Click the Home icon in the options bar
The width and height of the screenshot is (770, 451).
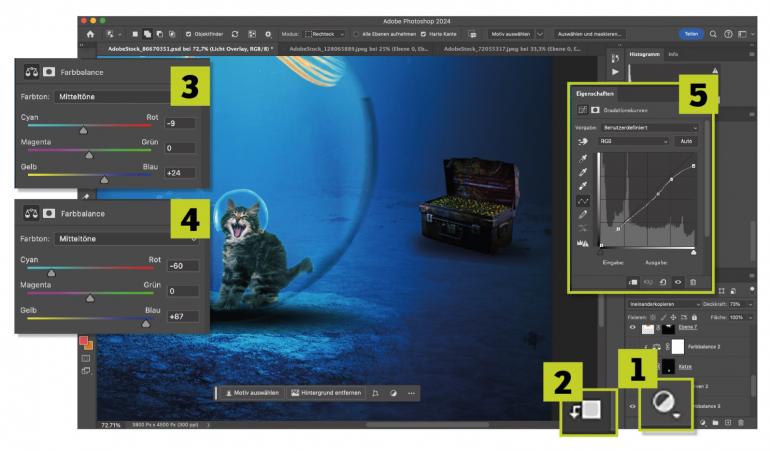(90, 34)
